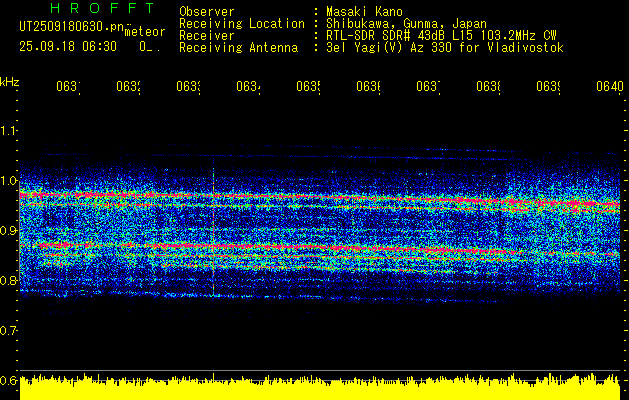
Task: Click the 0638 time axis label
Action: (x=488, y=86)
